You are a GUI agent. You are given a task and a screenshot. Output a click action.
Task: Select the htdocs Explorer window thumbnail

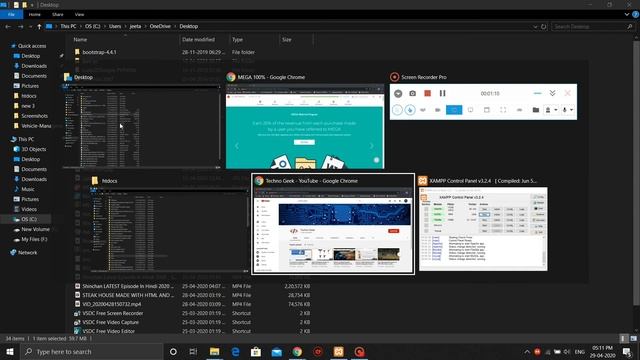click(169, 229)
